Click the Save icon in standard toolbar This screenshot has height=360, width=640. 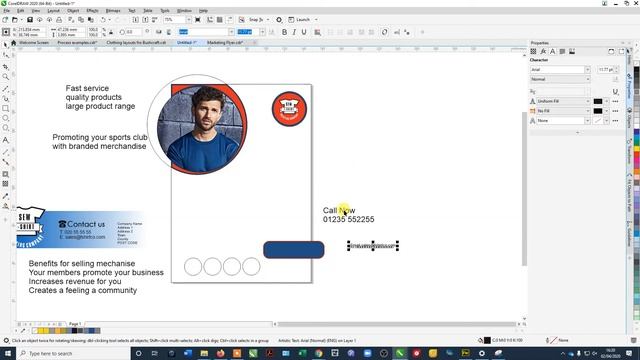30,20
